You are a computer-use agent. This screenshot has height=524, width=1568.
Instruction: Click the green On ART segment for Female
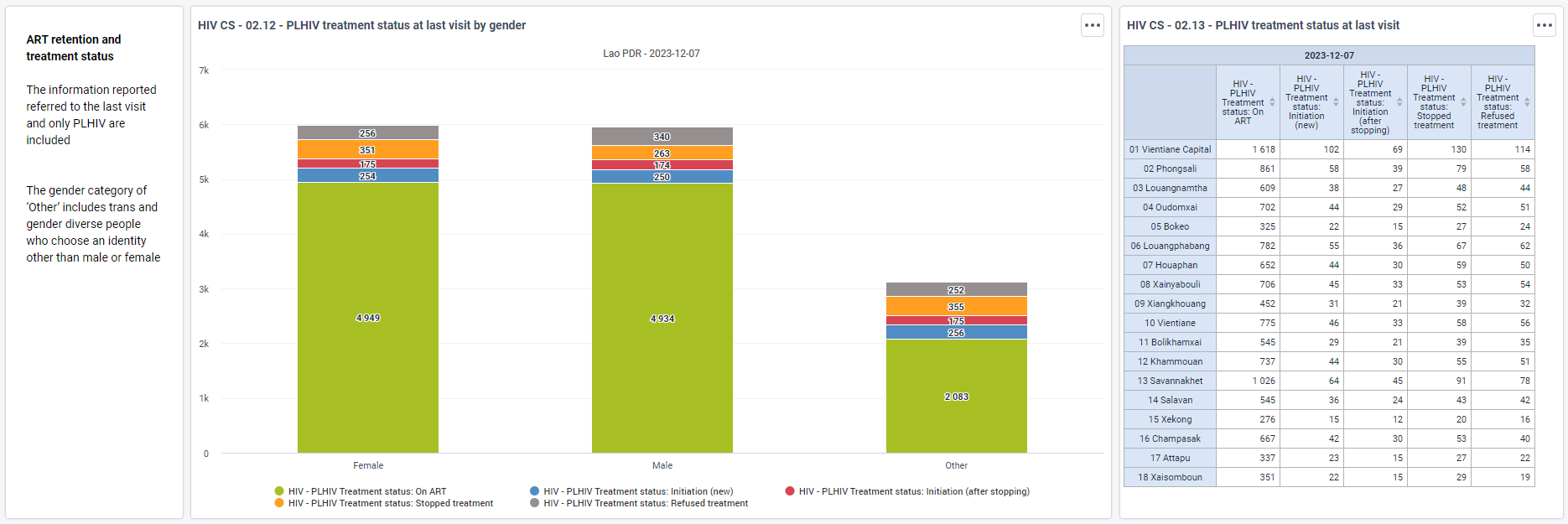[x=368, y=318]
